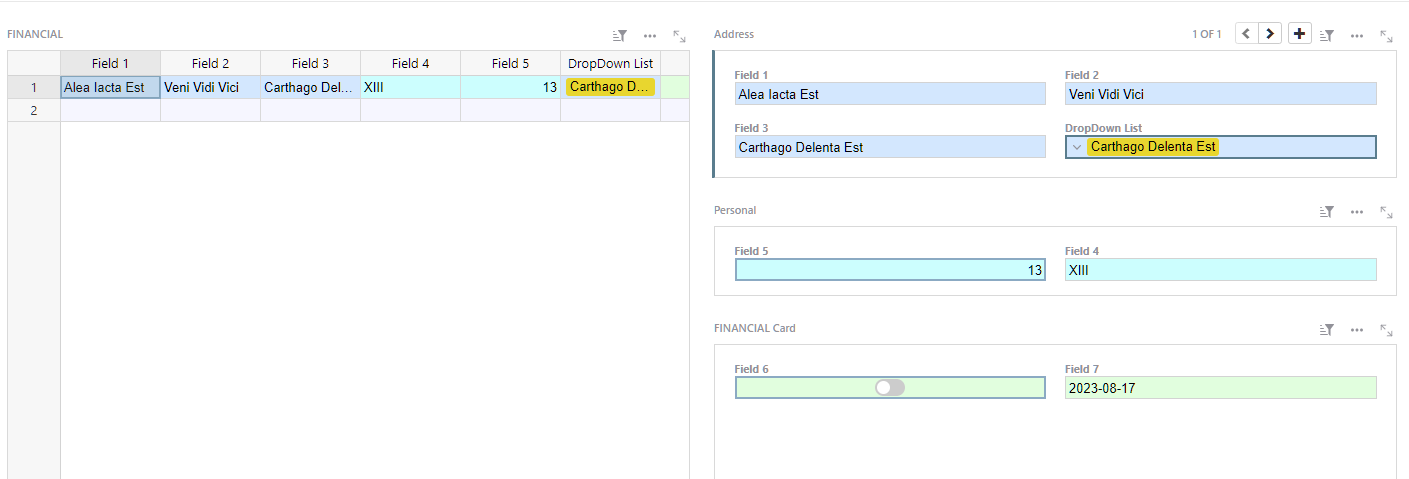The image size is (1409, 479).
Task: Open more options ellipsis of Address panel
Action: coord(1357,35)
